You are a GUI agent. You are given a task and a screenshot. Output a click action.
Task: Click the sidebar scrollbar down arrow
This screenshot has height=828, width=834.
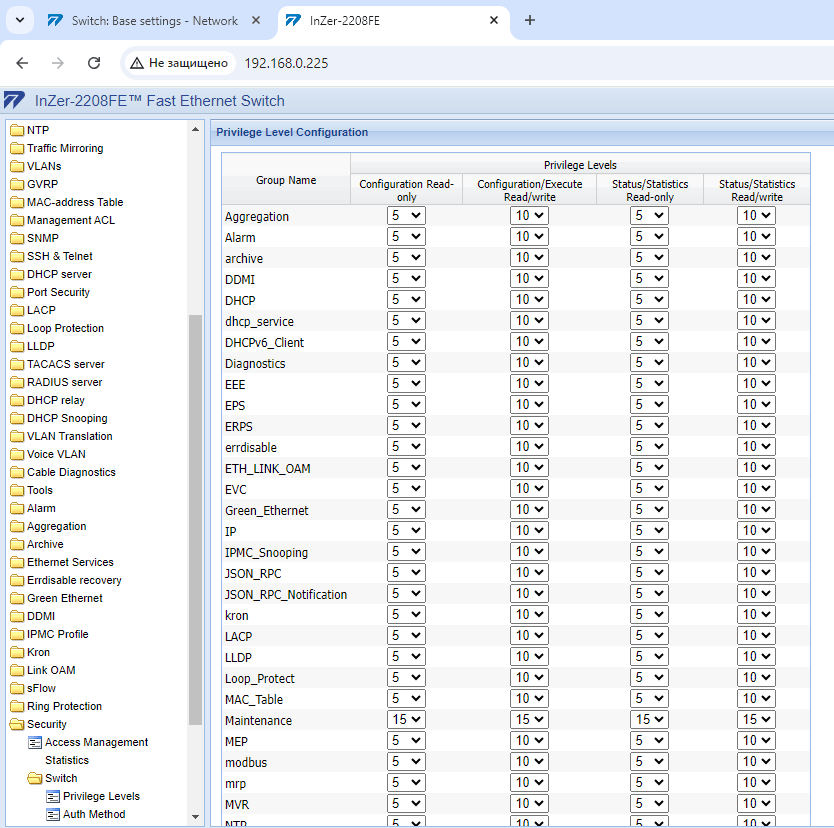point(195,817)
